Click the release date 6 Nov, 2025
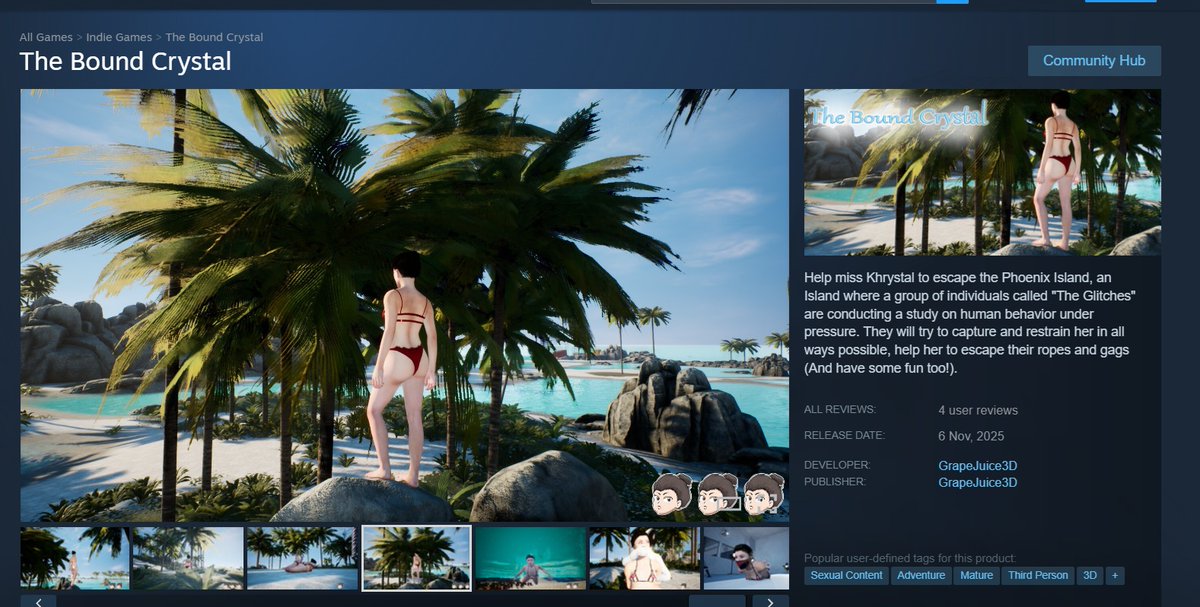 [971, 436]
